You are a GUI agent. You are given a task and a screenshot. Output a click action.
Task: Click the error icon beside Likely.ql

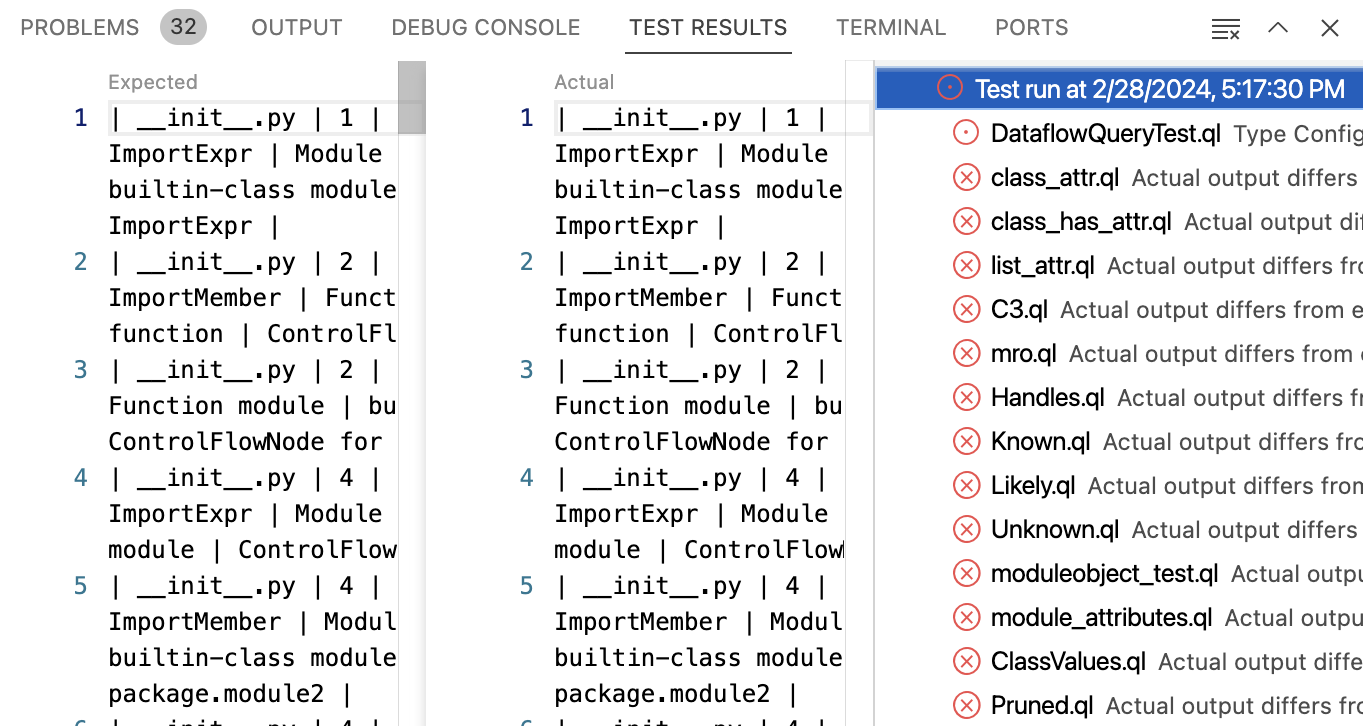tap(966, 485)
